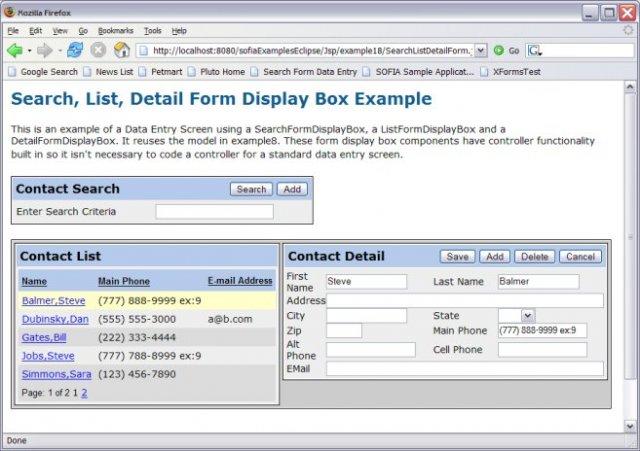Click the Search button in Contact Search
640x451 pixels.
251,189
